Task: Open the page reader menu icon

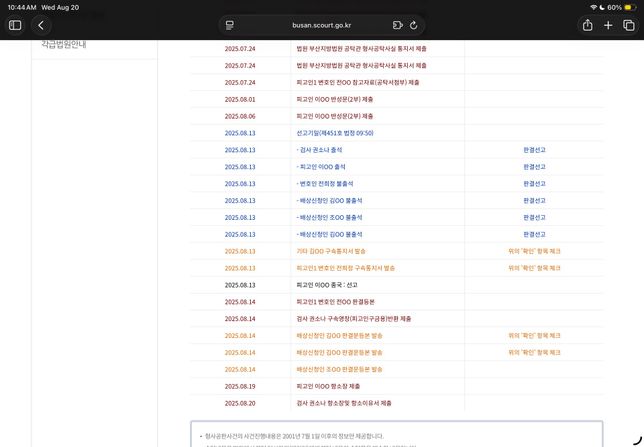Action: tap(229, 25)
